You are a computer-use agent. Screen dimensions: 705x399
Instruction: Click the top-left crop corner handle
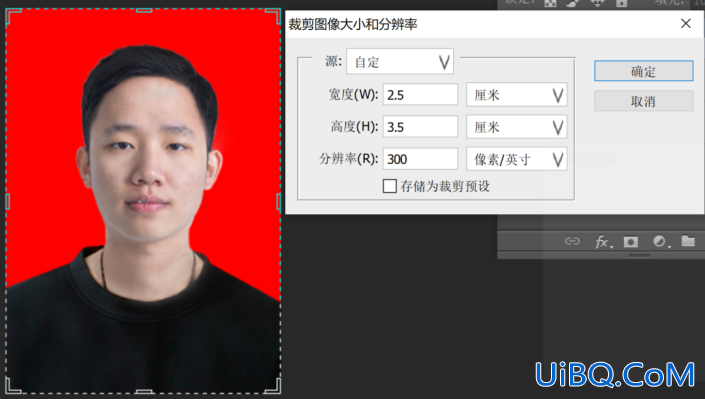[x=13, y=17]
